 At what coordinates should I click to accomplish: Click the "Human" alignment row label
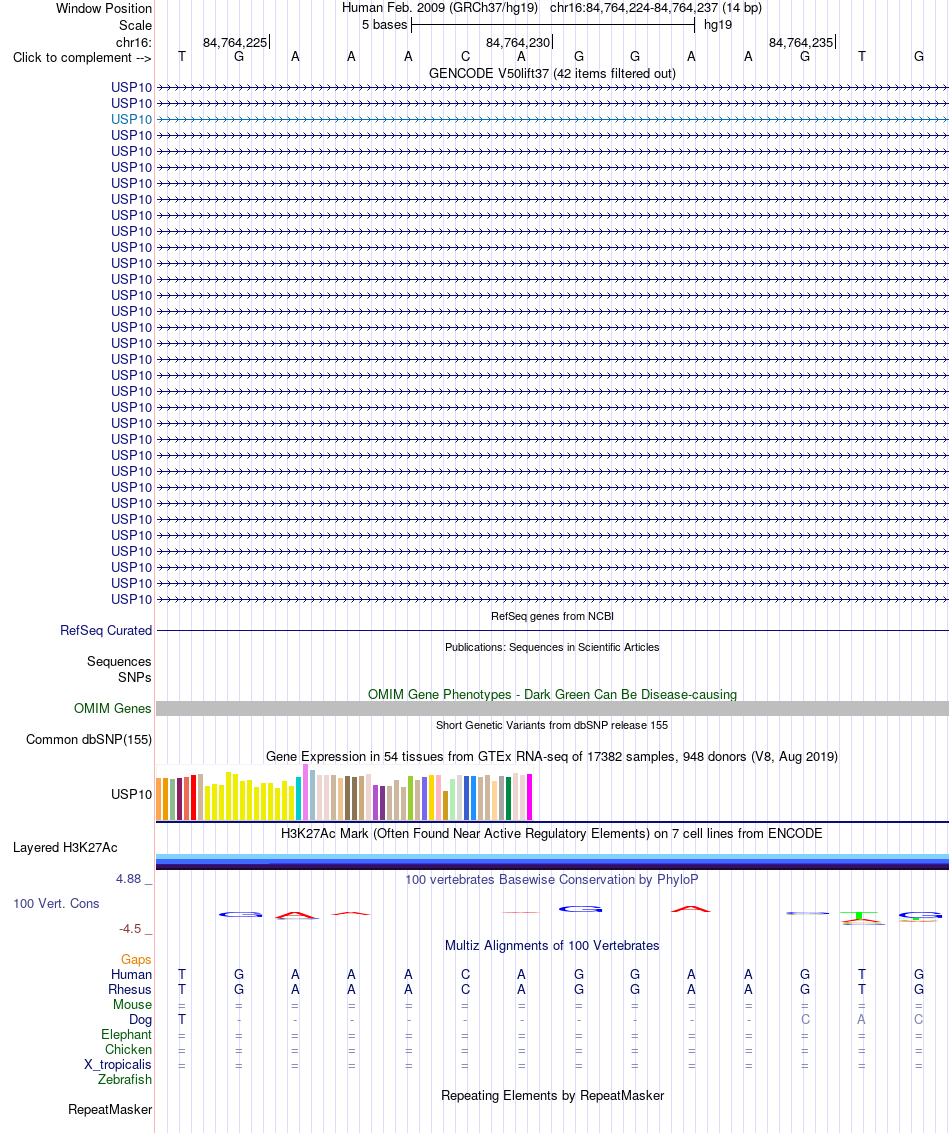point(131,975)
